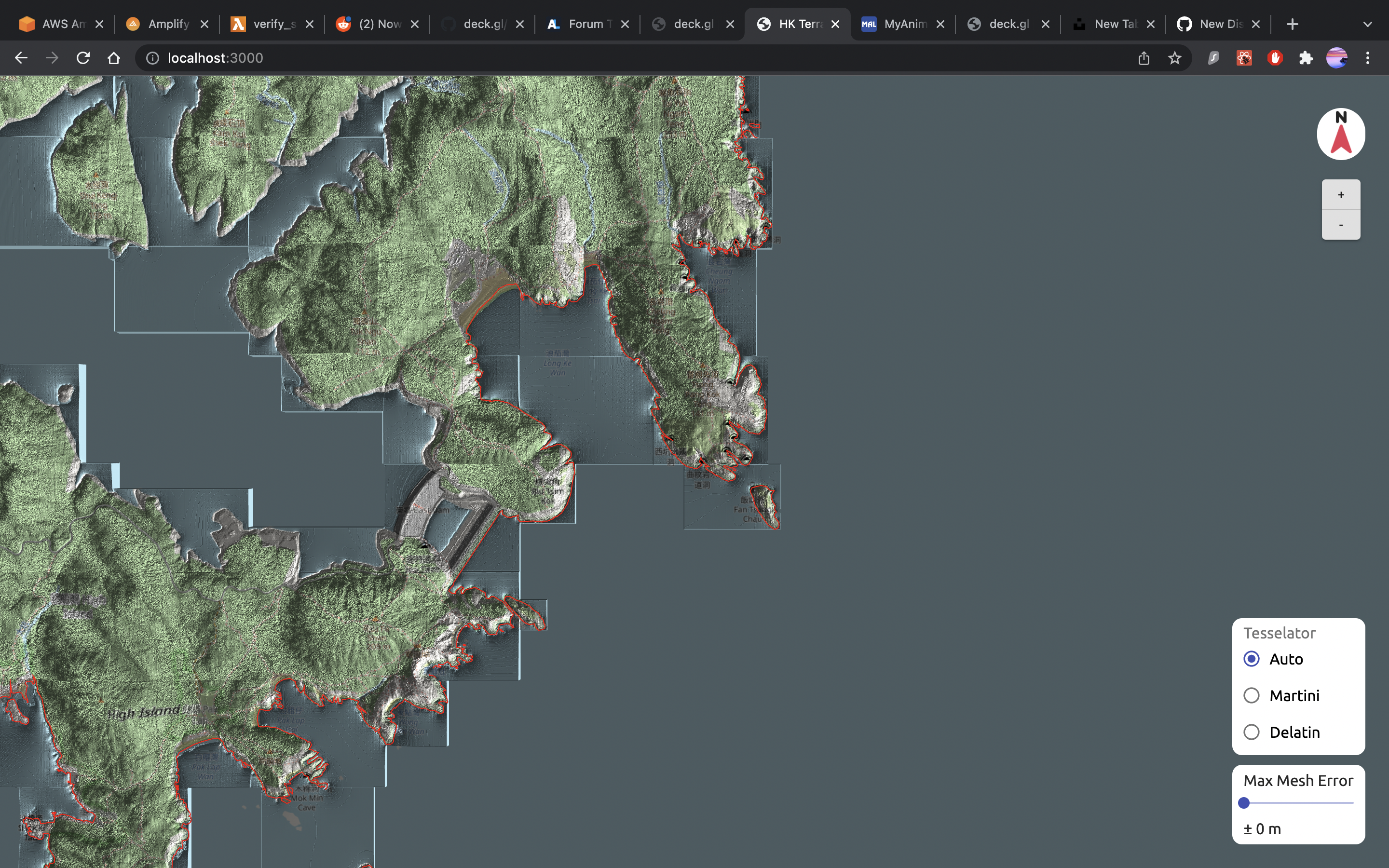Screen dimensions: 1389x868
Task: Open the extensions puzzle-piece menu
Action: [x=1306, y=58]
